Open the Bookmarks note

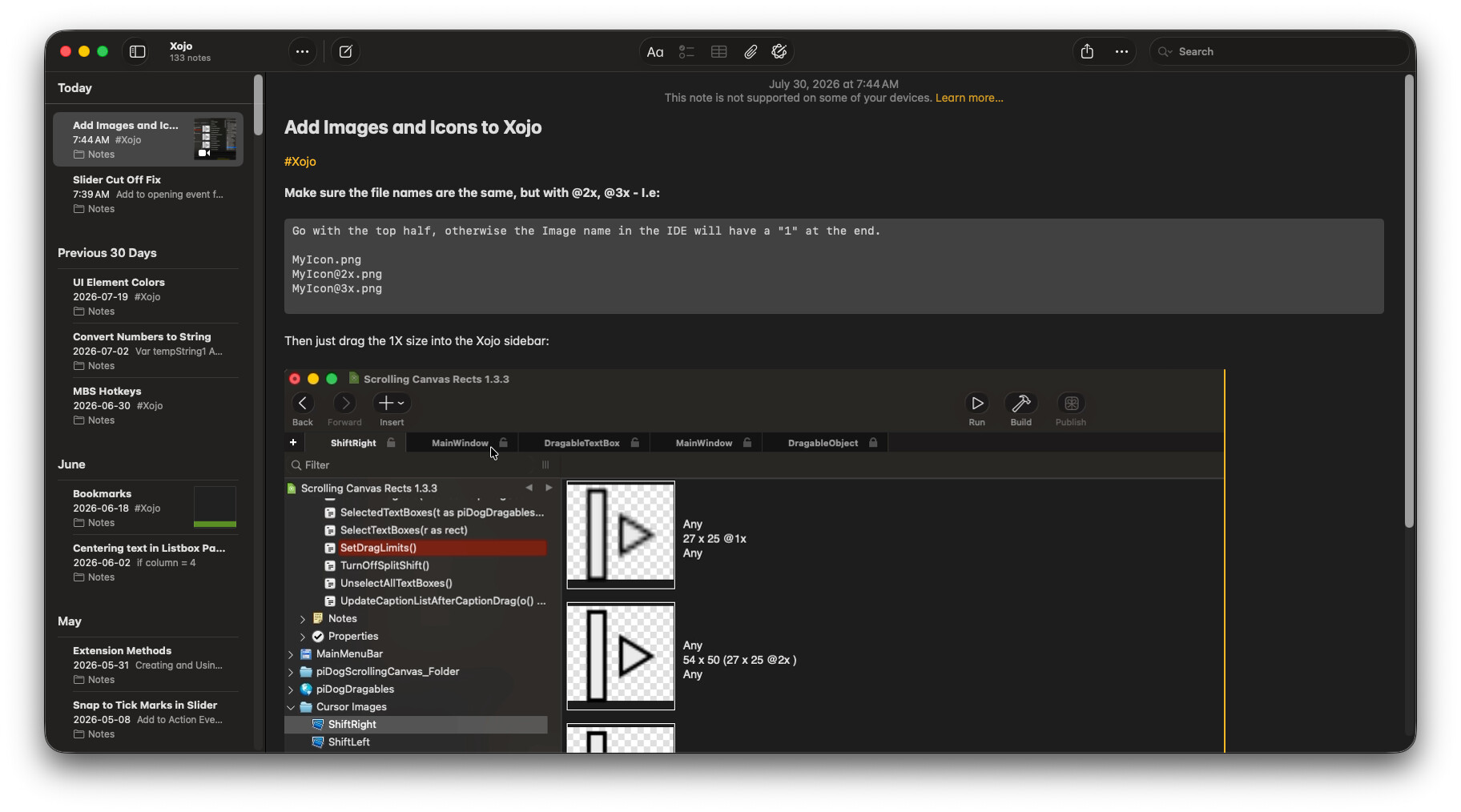(x=148, y=508)
